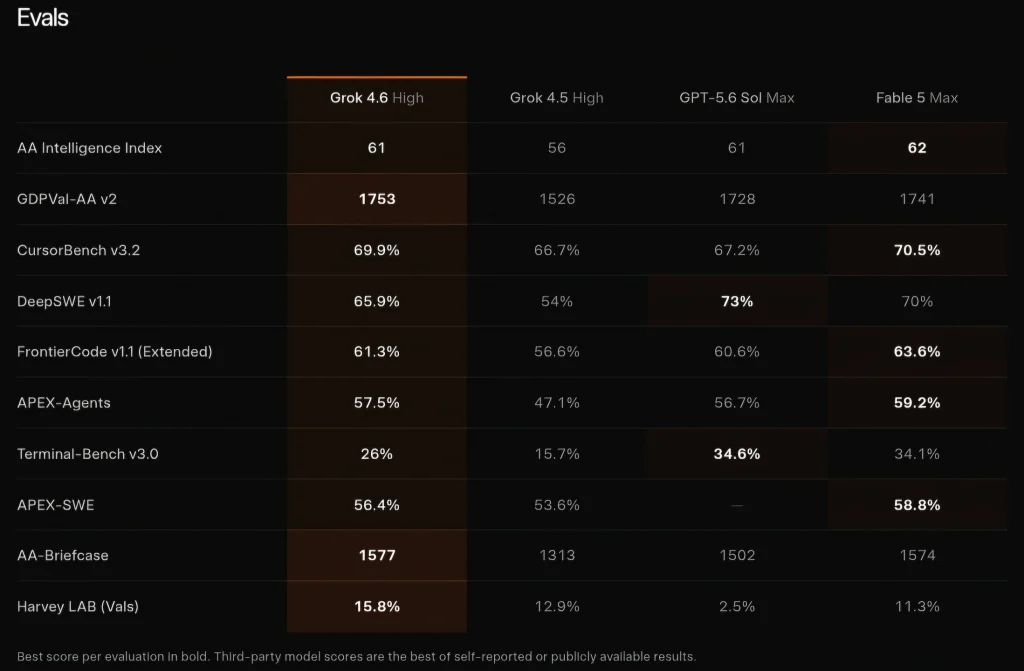Click the Fable 5 Max column header
Screen dimensions: 1024x671
point(917,98)
